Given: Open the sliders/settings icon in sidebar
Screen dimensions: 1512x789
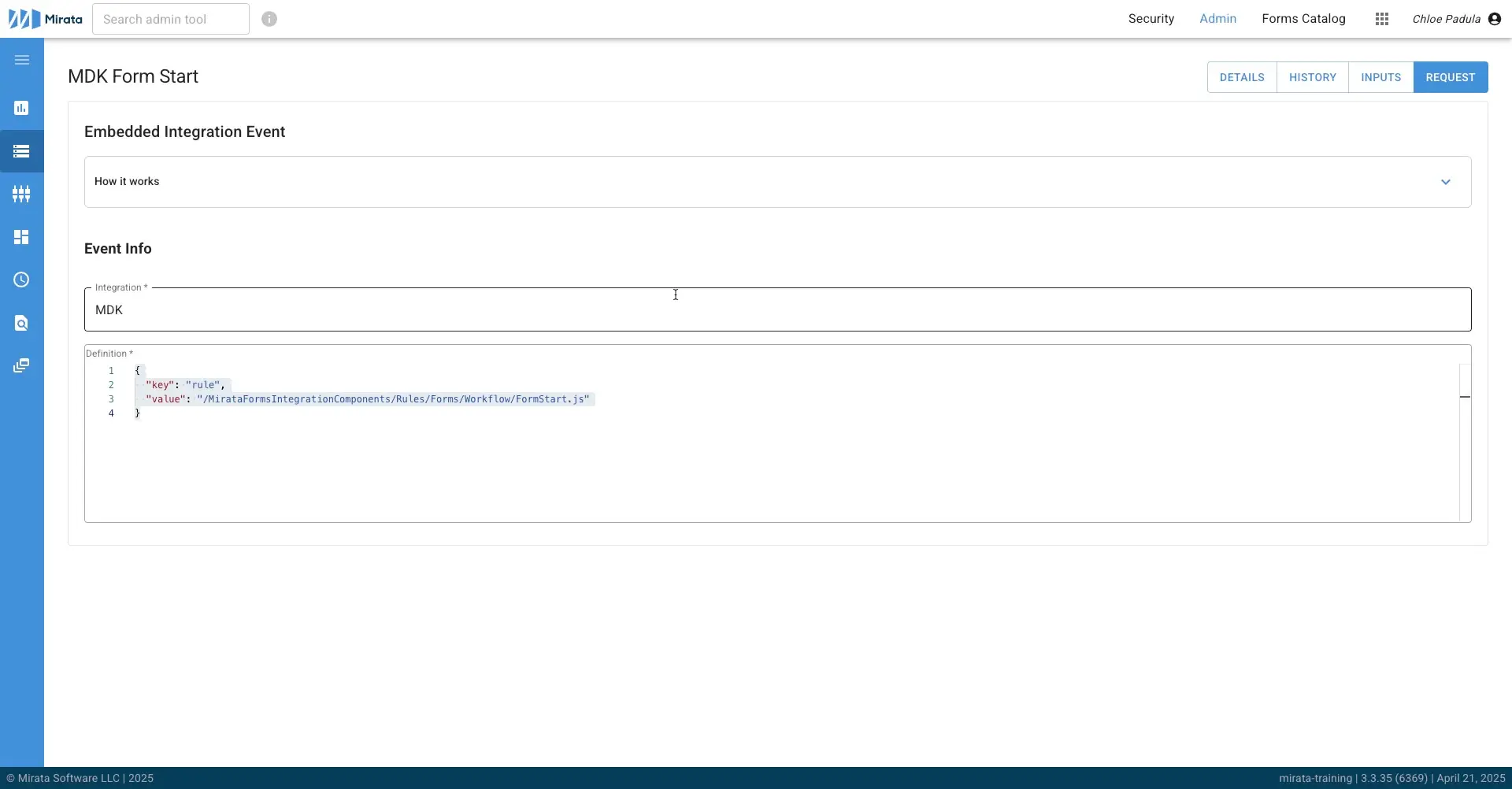Looking at the screenshot, I should coord(21,194).
